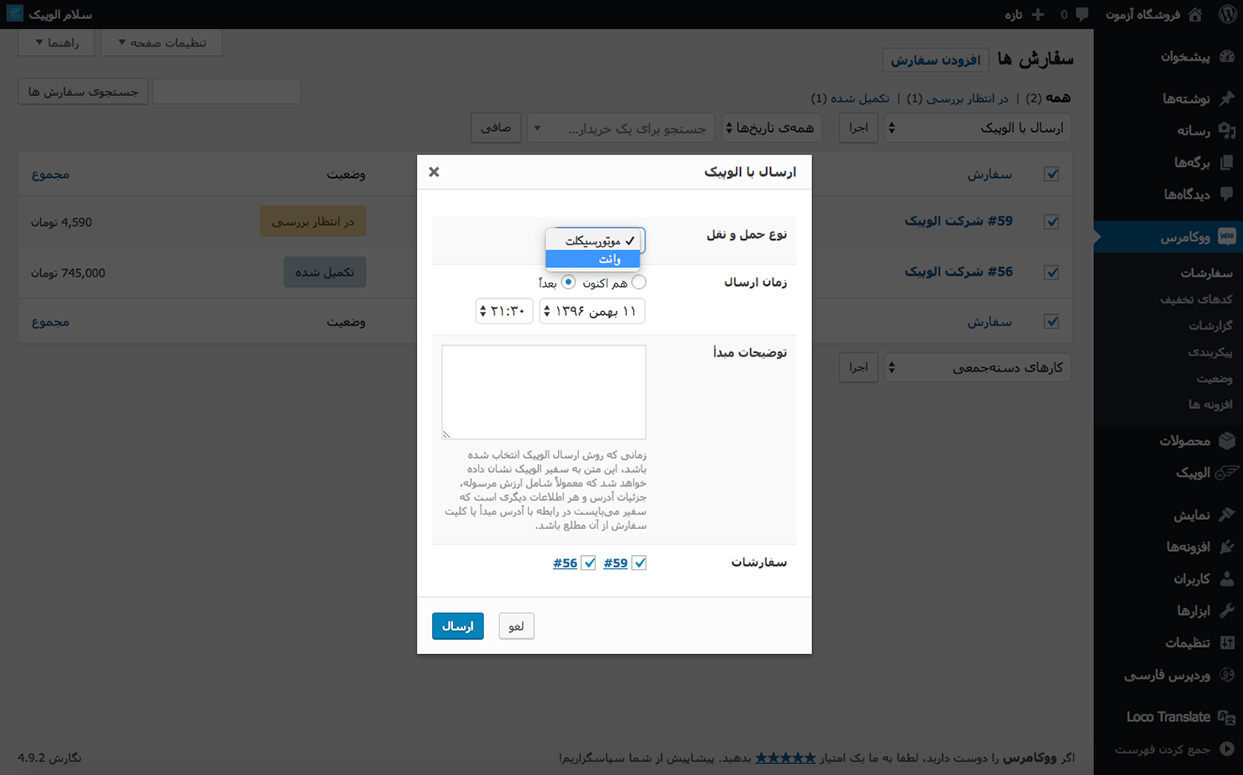Click the Comments (دیدگاه‌ها) icon in sidebar
This screenshot has height=775, width=1243.
1227,194
